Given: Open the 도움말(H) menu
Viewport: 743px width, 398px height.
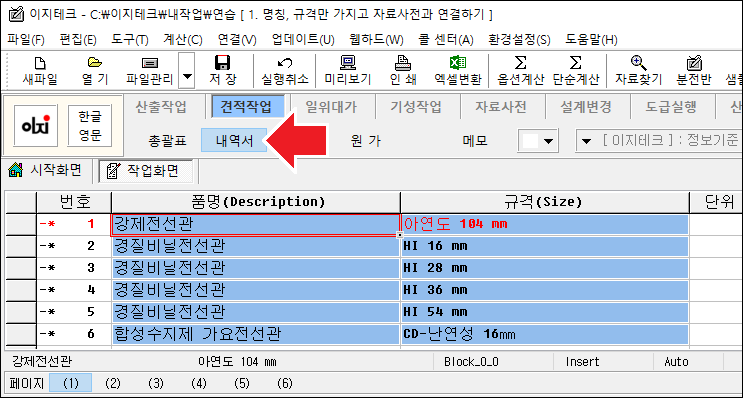Looking at the screenshot, I should (x=591, y=40).
